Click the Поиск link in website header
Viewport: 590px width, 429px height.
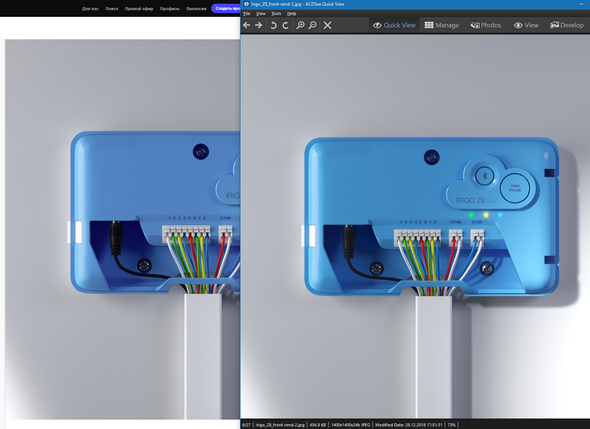pos(112,9)
